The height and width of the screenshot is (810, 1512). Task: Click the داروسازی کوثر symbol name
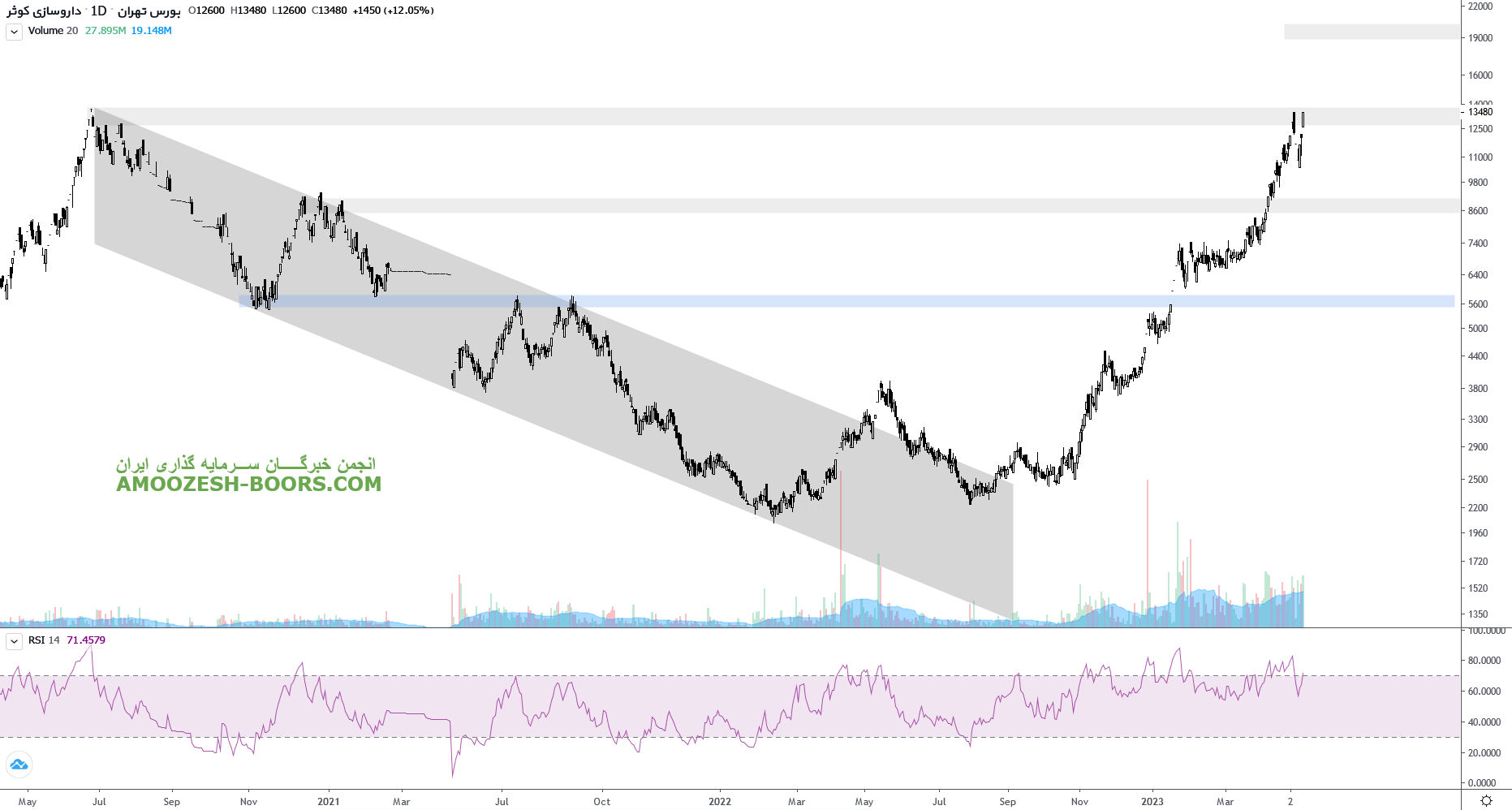click(44, 11)
